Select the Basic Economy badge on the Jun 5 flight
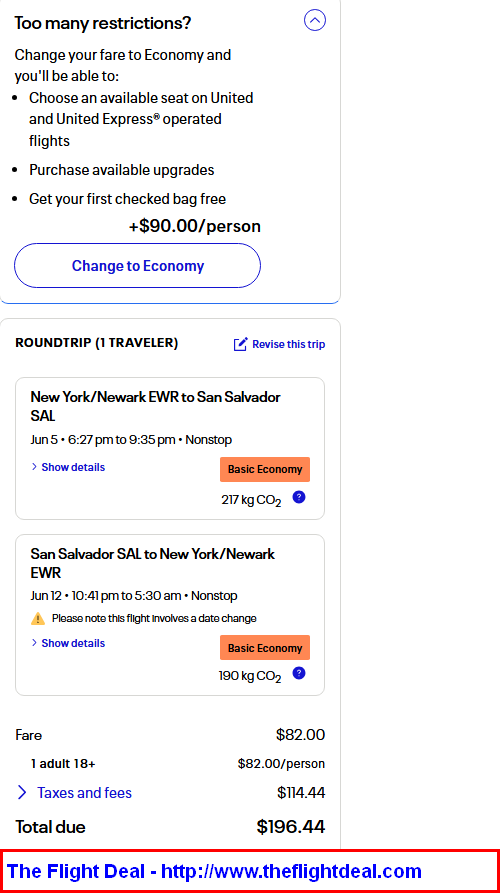This screenshot has height=893, width=500. click(x=265, y=469)
